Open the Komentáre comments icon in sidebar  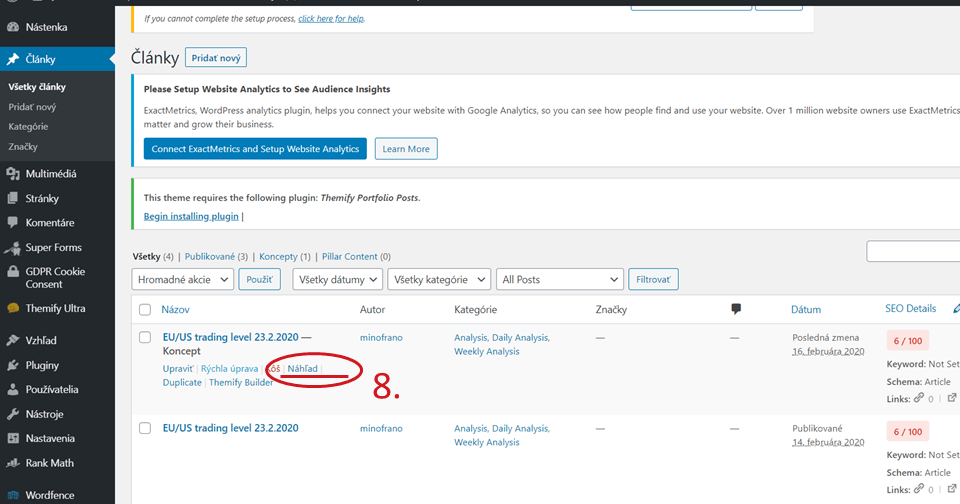coord(13,222)
